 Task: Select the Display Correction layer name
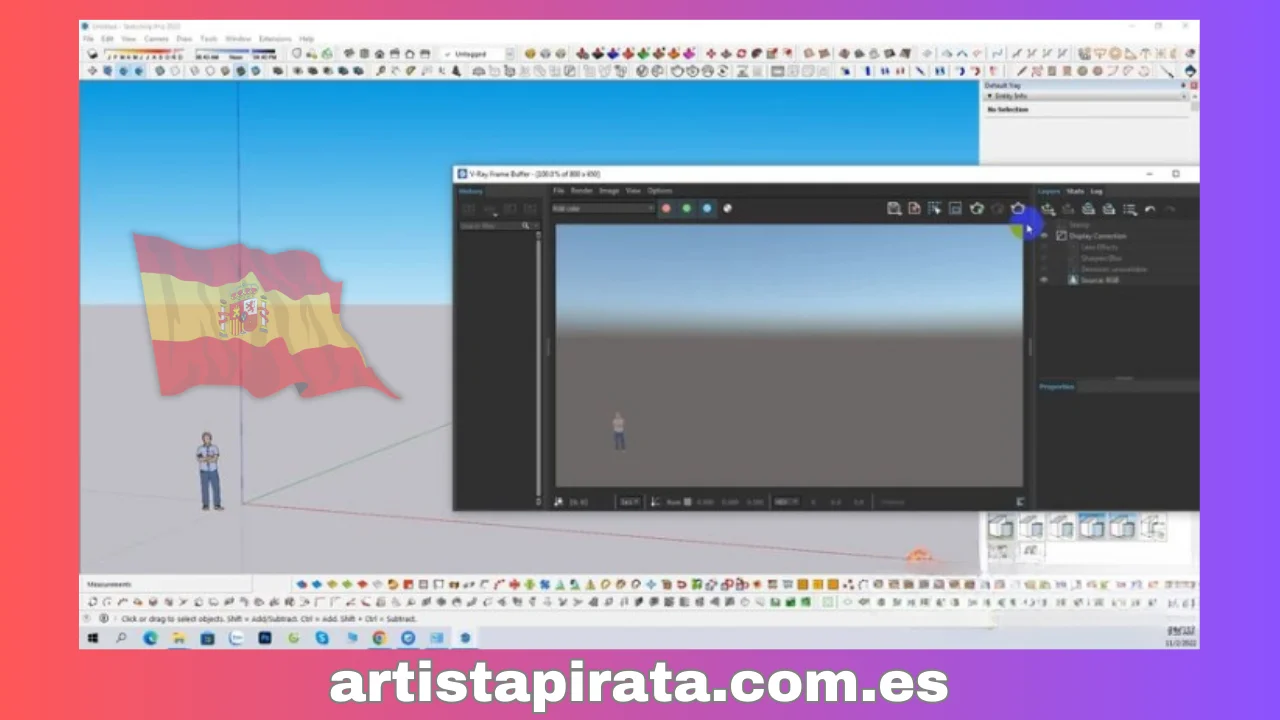[x=1098, y=236]
